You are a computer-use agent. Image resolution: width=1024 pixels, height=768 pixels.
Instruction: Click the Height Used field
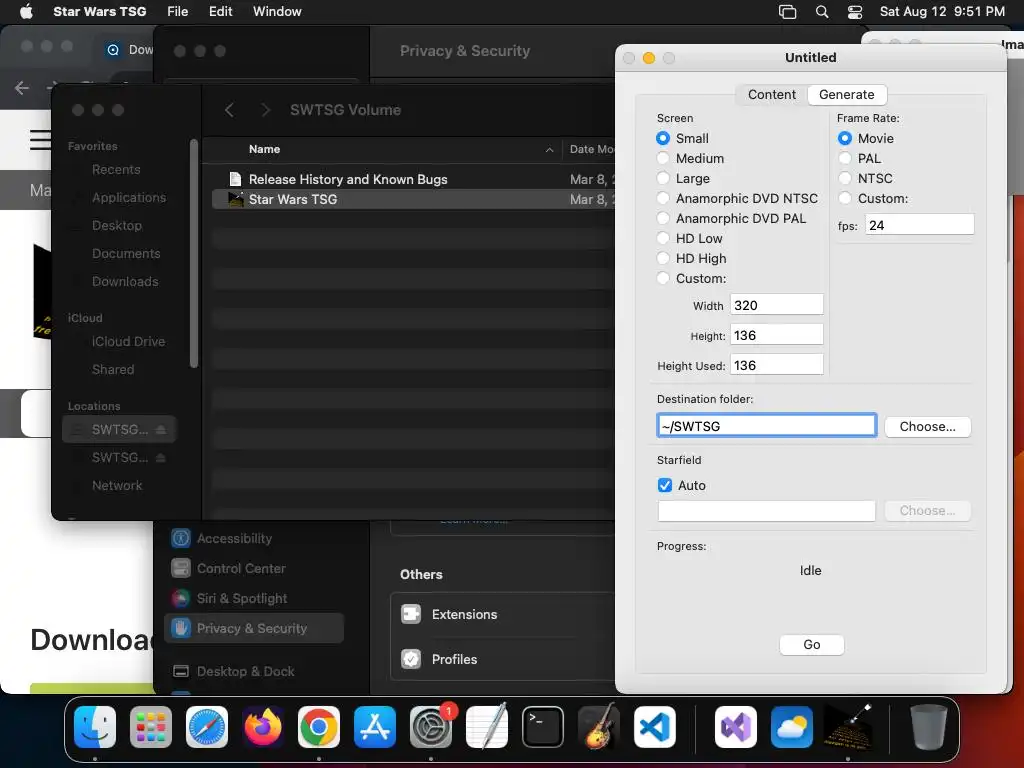click(x=776, y=365)
